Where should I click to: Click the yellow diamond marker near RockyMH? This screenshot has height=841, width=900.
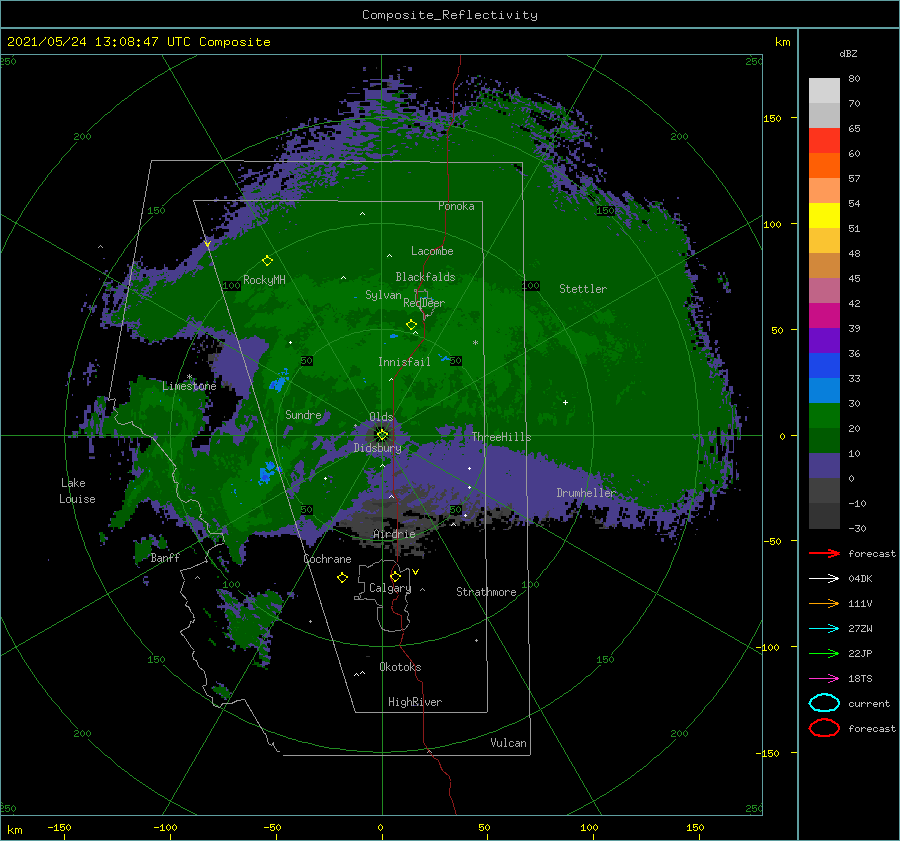(x=267, y=261)
